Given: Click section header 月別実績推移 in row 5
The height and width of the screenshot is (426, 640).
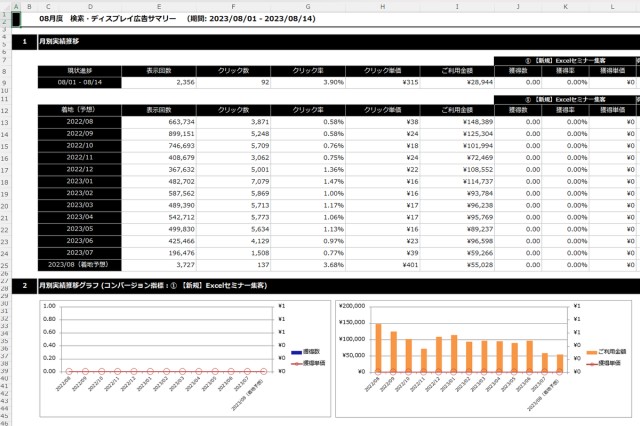Looking at the screenshot, I should click(59, 42).
